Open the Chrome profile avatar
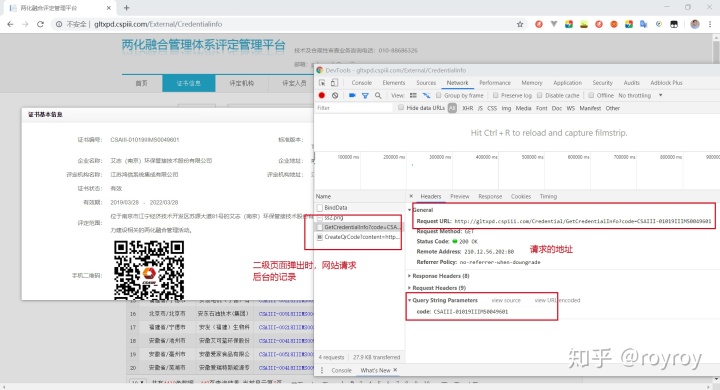Image resolution: width=720 pixels, height=390 pixels. (695, 24)
